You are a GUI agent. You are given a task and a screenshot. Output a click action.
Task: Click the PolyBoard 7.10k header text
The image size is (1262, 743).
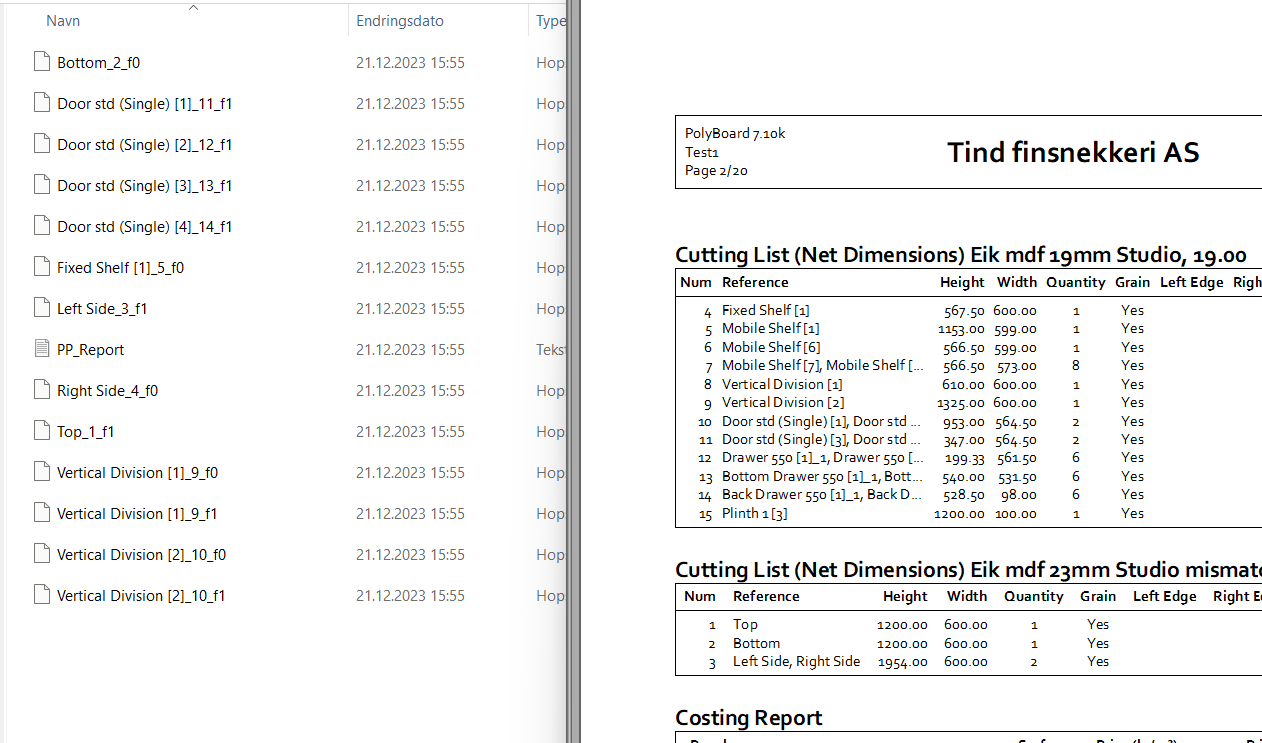click(x=735, y=134)
